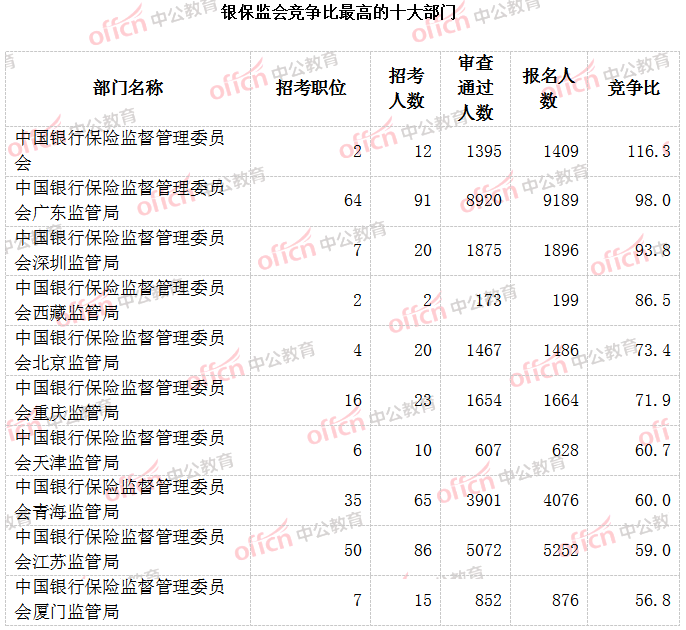Click the positions value 16 in 重庆 row
The height and width of the screenshot is (630, 686).
click(353, 400)
